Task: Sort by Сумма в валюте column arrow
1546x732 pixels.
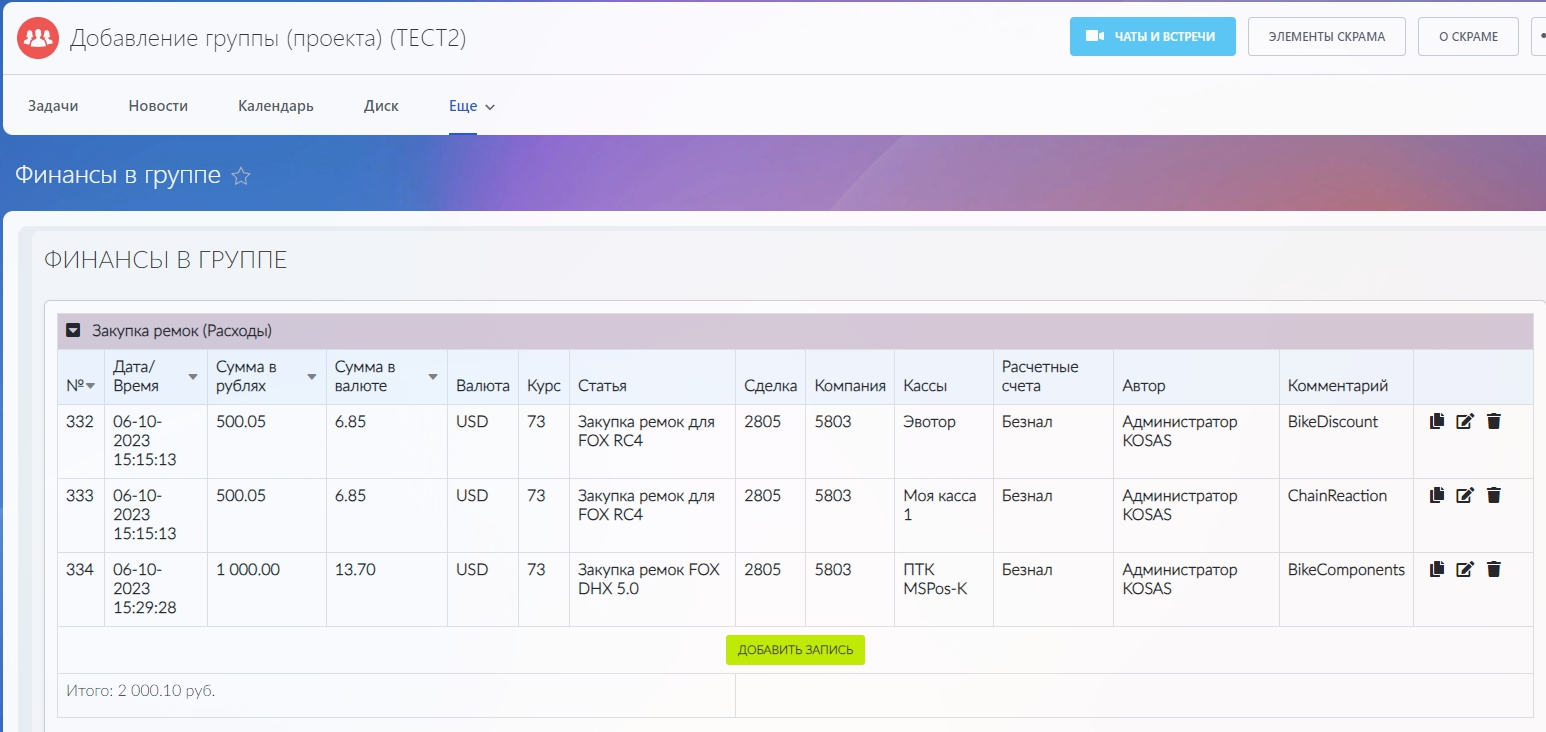Action: [433, 377]
